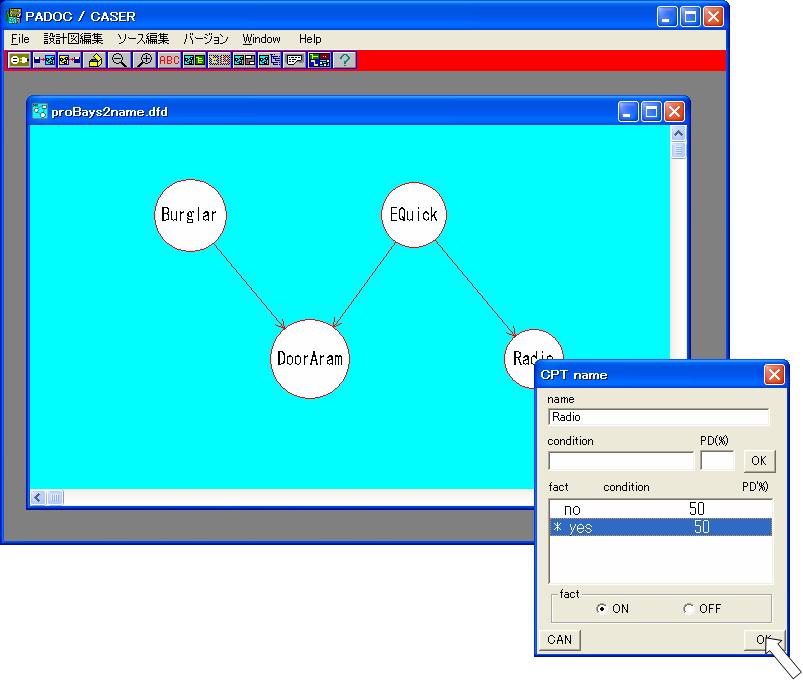Click the tree hierarchy toolbar icon
803x680 pixels.
pyautogui.click(x=319, y=60)
